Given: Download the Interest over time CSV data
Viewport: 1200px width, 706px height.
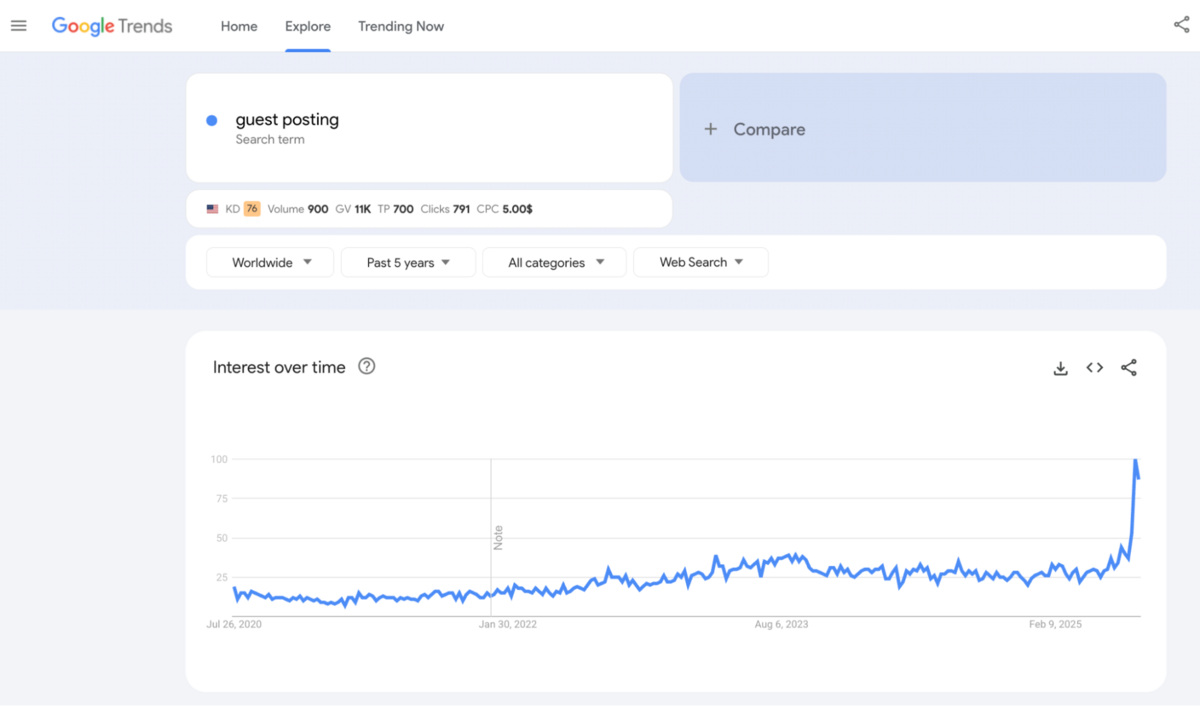Looking at the screenshot, I should 1060,368.
